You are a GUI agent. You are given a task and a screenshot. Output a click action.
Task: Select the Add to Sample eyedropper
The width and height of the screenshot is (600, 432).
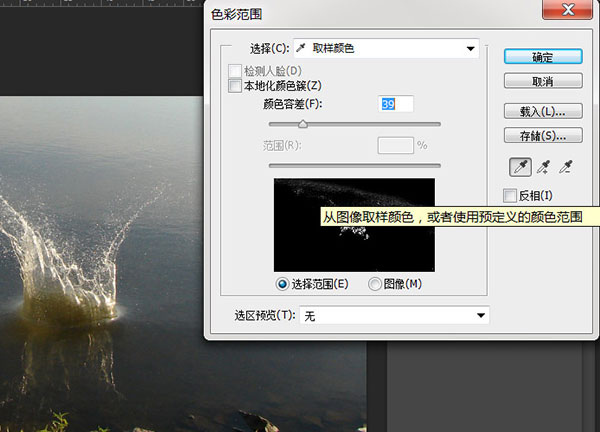(x=545, y=167)
